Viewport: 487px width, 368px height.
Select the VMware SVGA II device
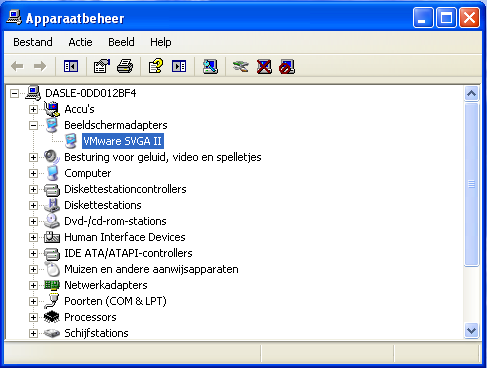tap(123, 141)
